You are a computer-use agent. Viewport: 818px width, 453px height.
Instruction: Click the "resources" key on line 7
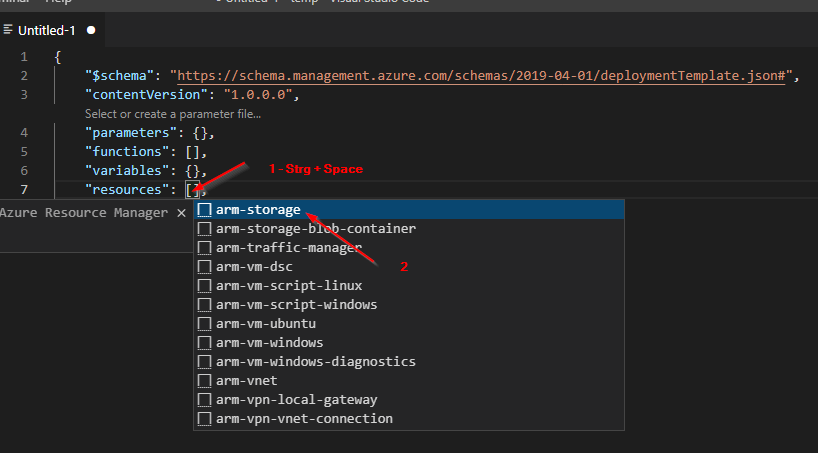127,189
